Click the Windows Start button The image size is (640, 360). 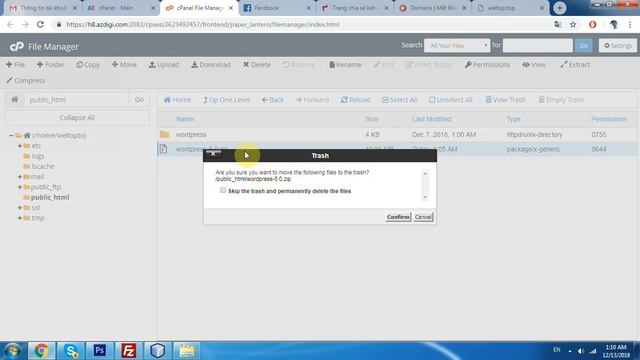click(x=13, y=351)
